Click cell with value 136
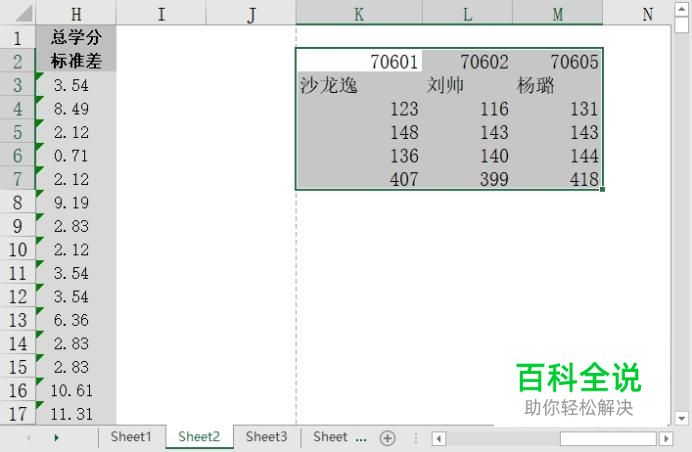 [x=359, y=155]
